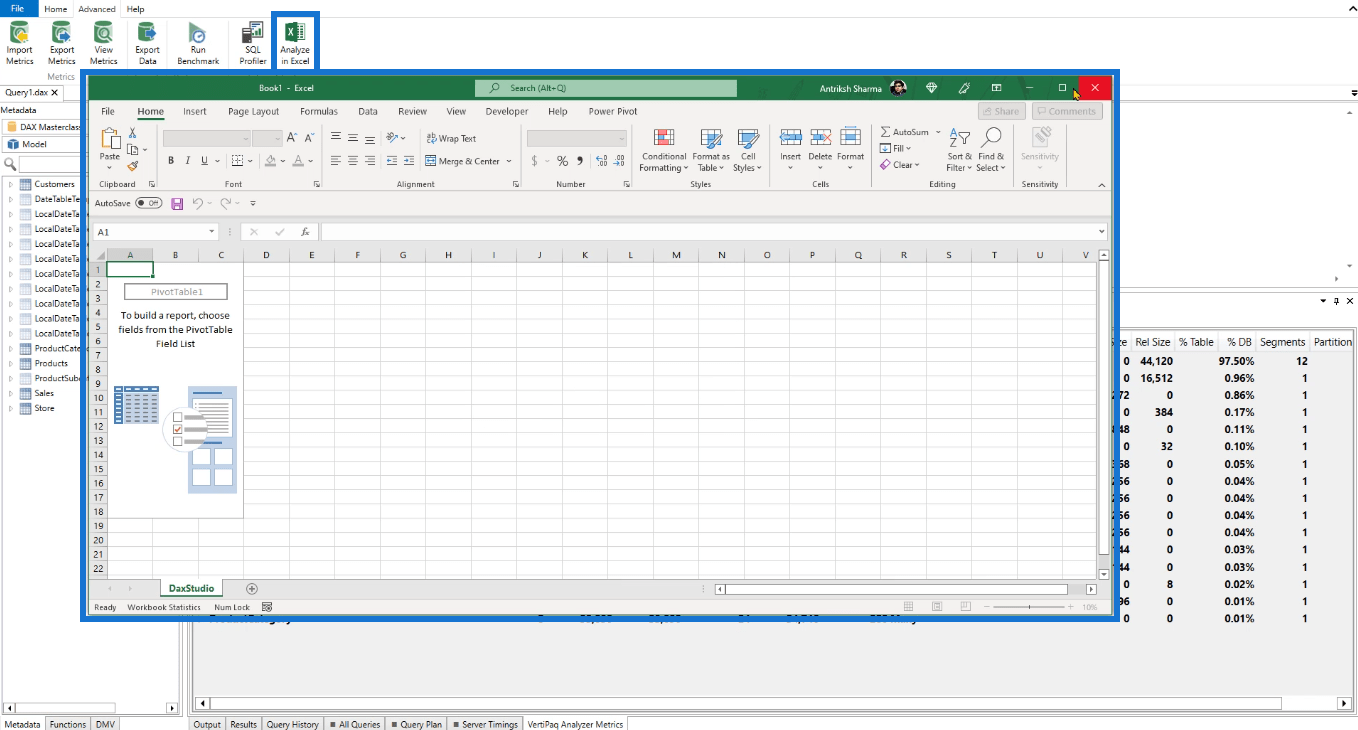Switch to Page Layout view in status bar
1358x730 pixels.
click(x=936, y=607)
